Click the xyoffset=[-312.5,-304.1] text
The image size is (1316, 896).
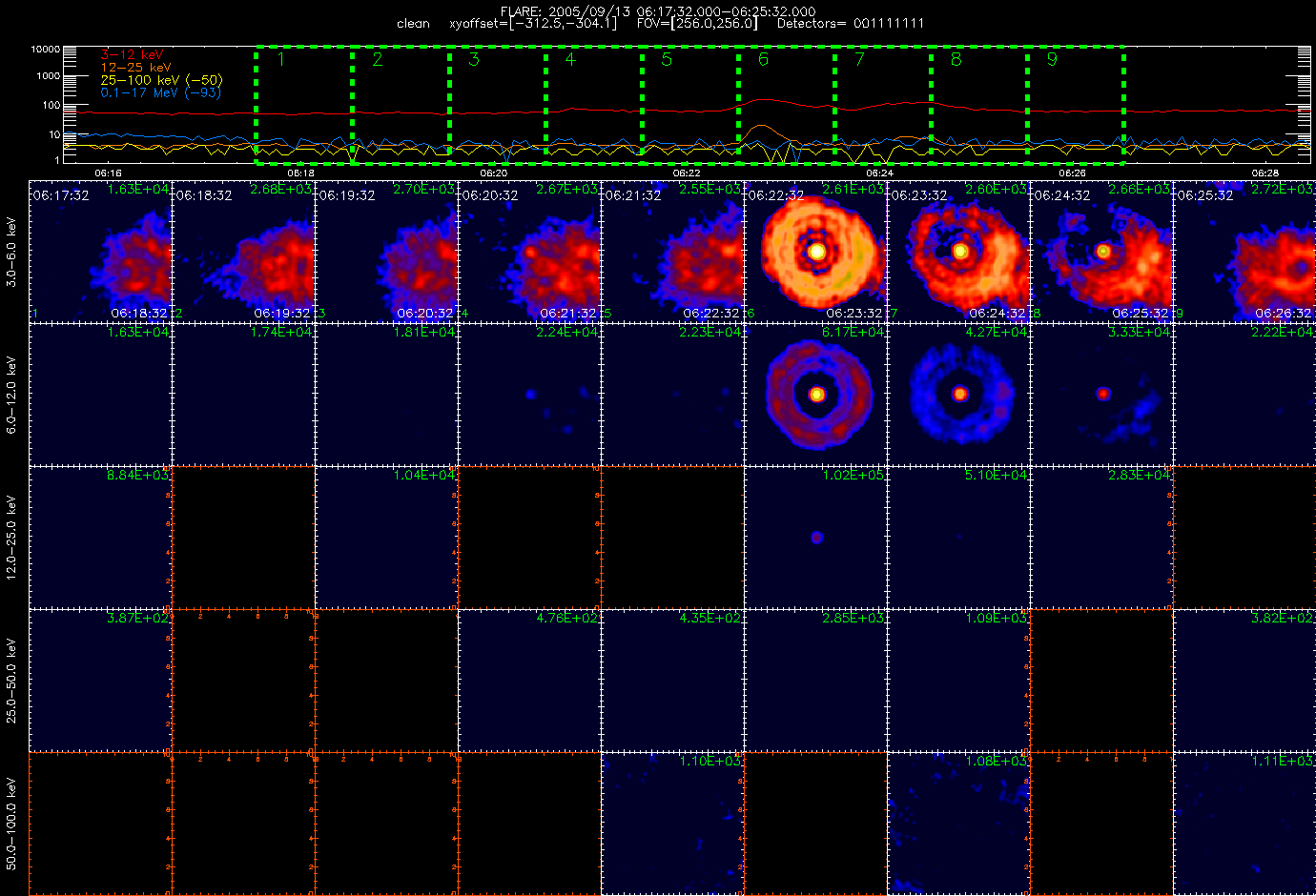click(x=533, y=24)
